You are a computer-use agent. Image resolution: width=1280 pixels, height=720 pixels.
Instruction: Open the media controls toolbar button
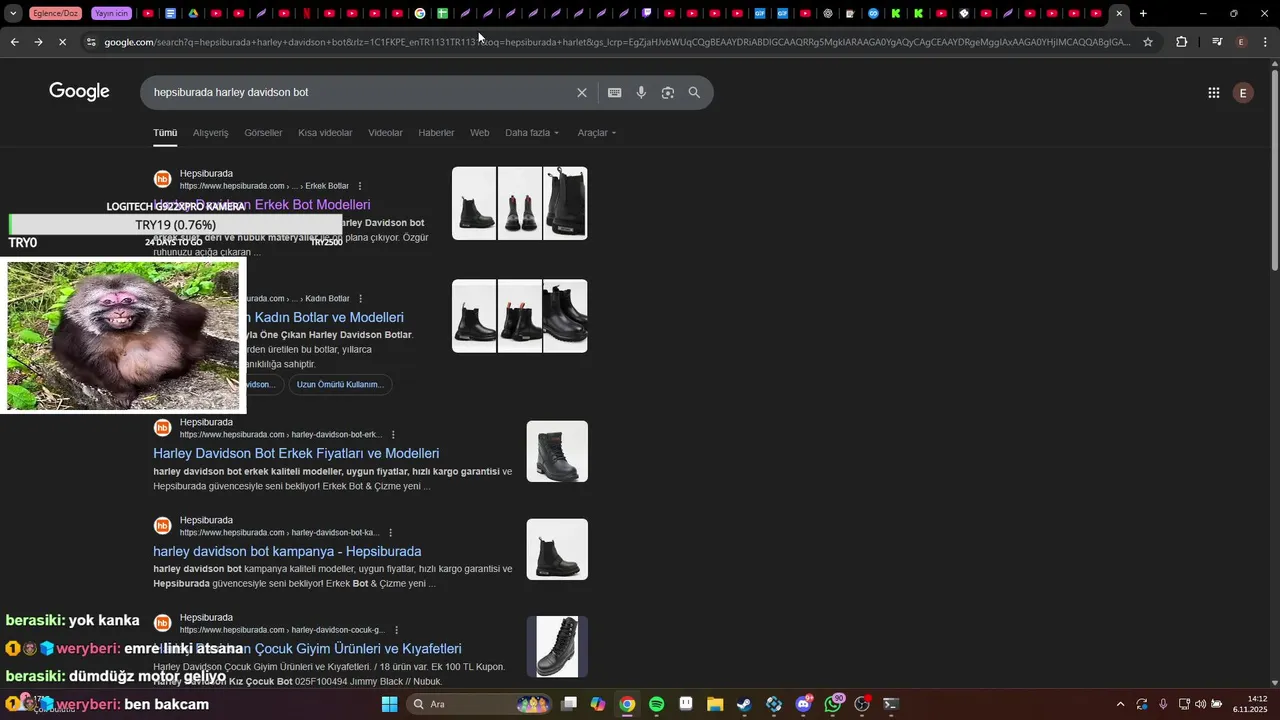tap(1216, 42)
